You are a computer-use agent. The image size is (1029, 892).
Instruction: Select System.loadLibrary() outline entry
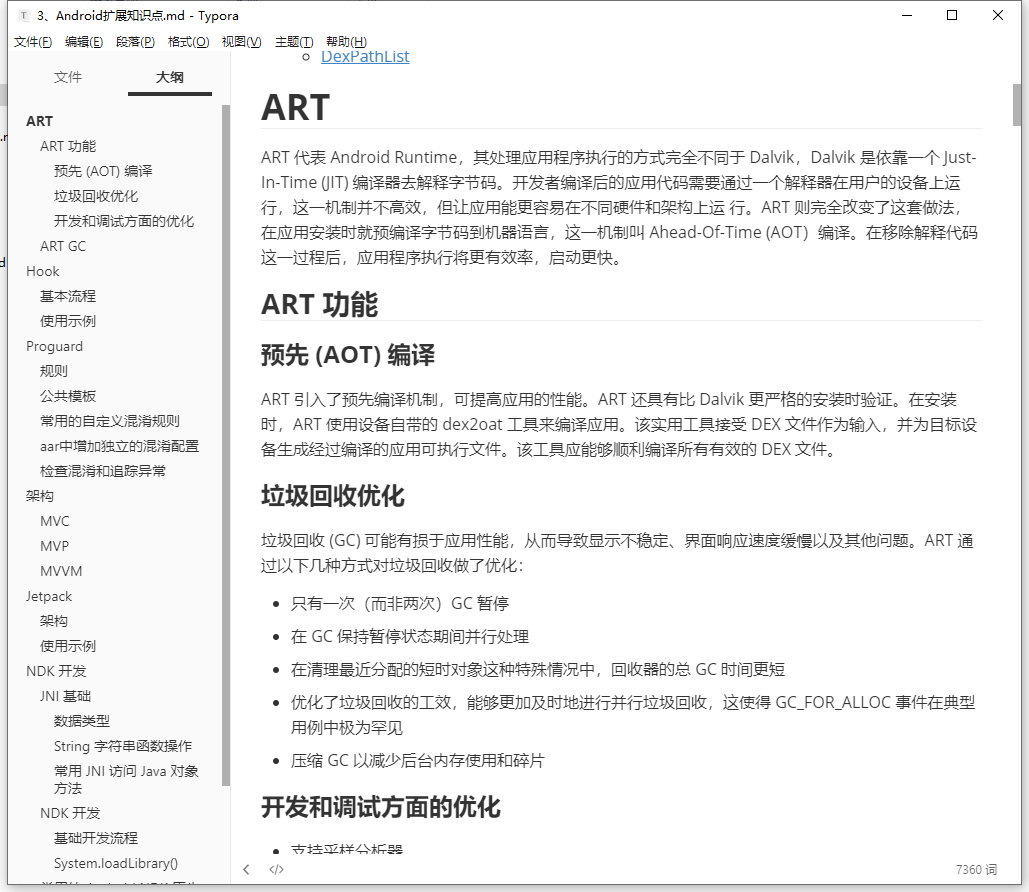[116, 864]
